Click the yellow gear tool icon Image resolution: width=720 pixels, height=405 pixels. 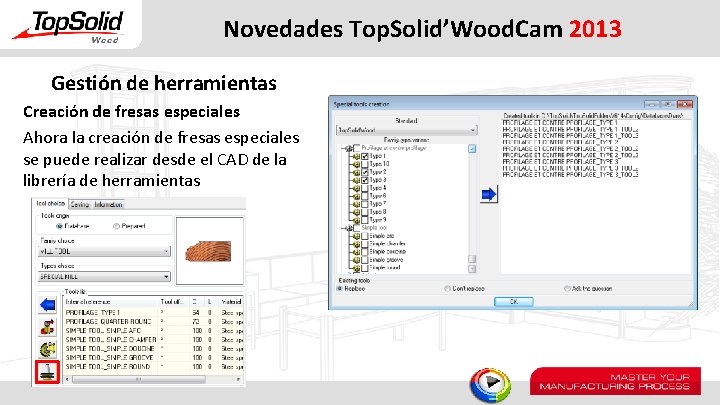(47, 349)
